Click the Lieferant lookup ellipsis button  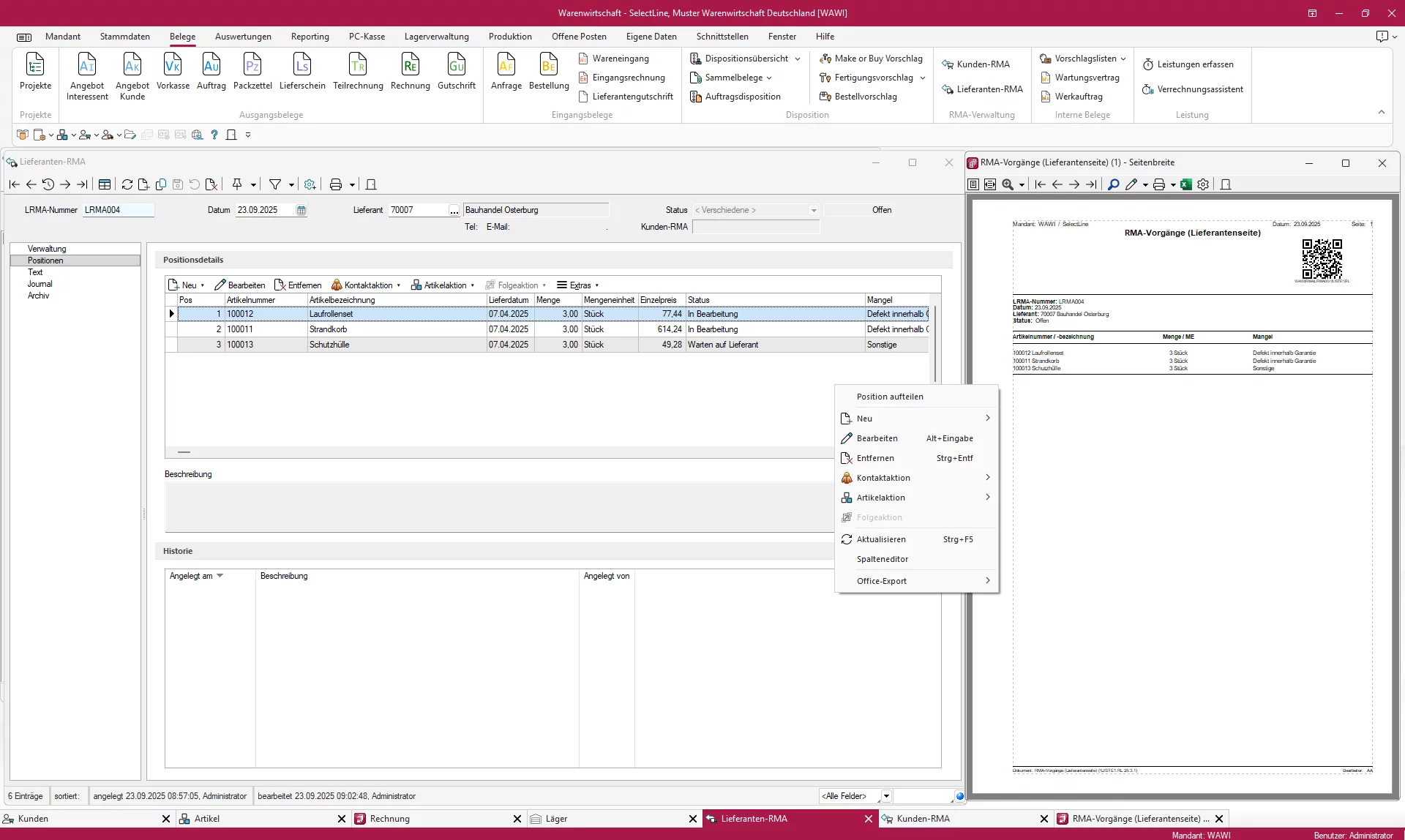pyautogui.click(x=454, y=211)
